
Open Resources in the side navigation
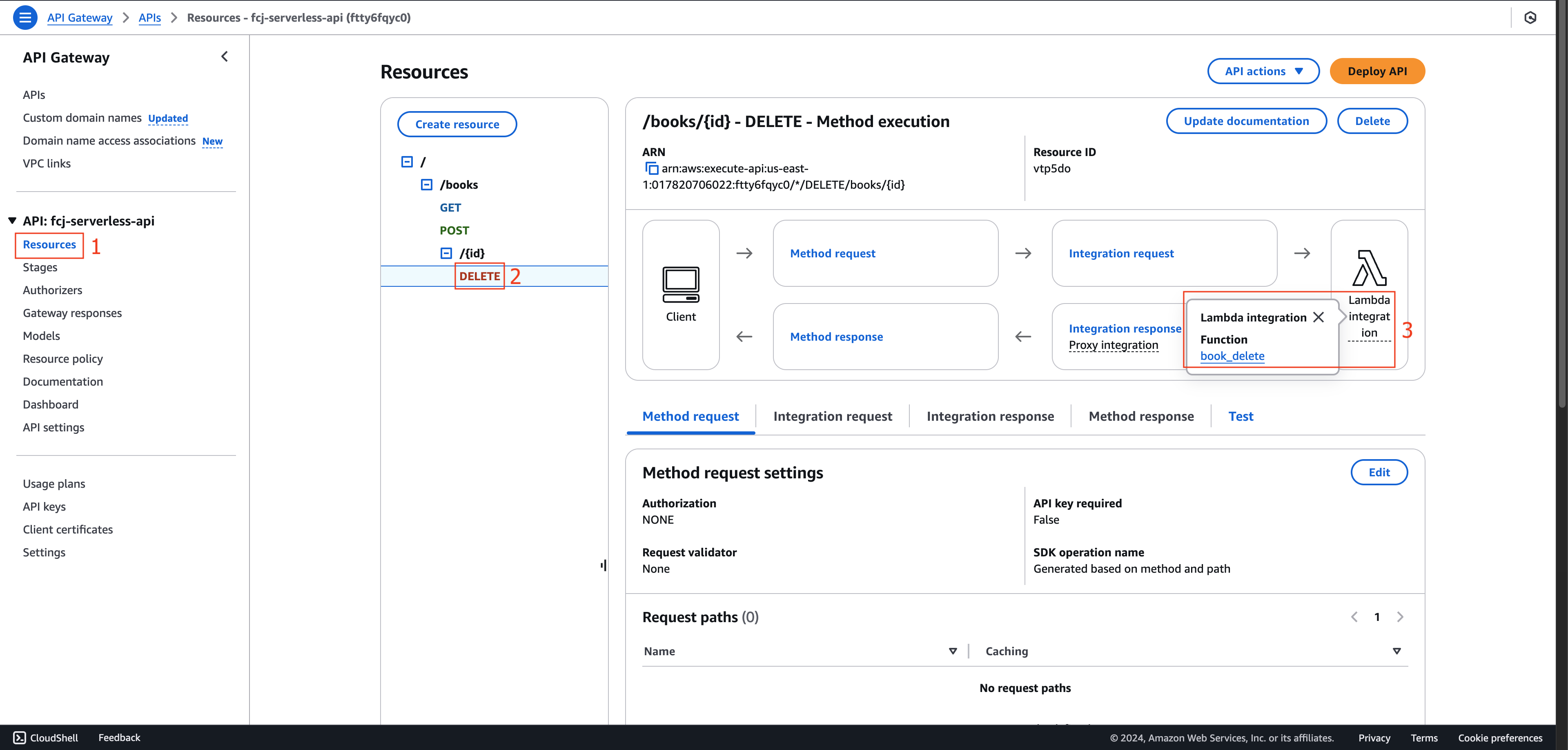(49, 245)
